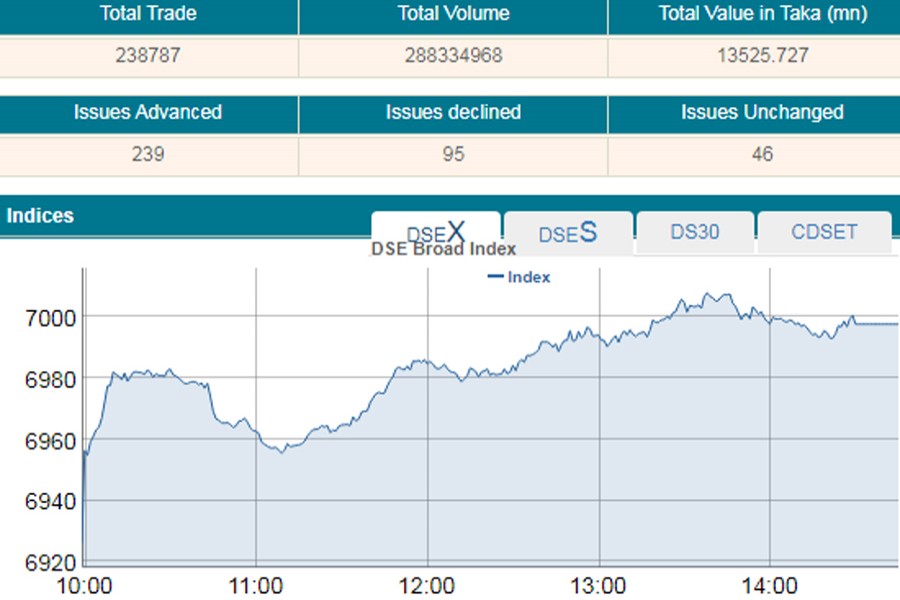Click the total volume value 288334968
Viewport: 900px width, 600px height.
[453, 56]
